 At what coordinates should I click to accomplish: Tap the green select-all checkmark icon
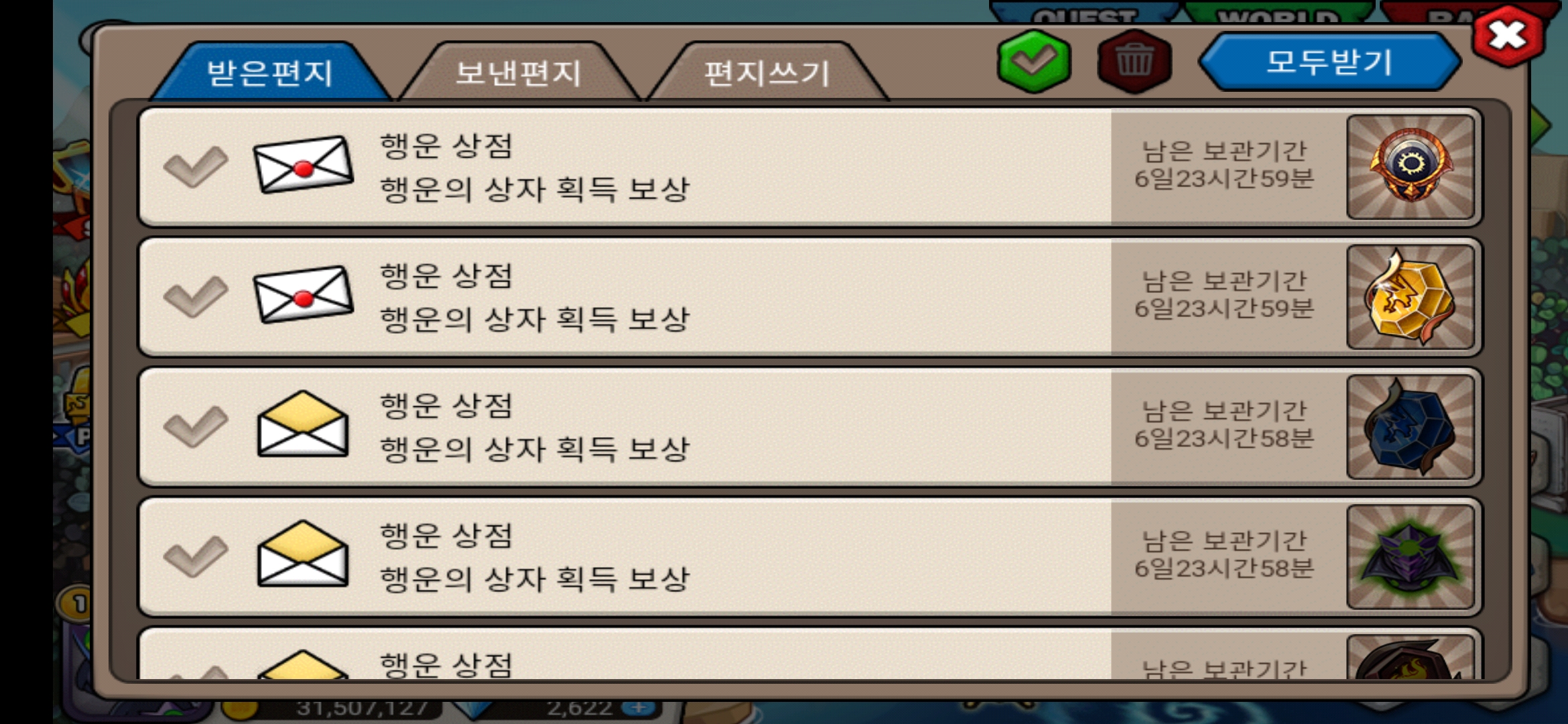click(1034, 61)
